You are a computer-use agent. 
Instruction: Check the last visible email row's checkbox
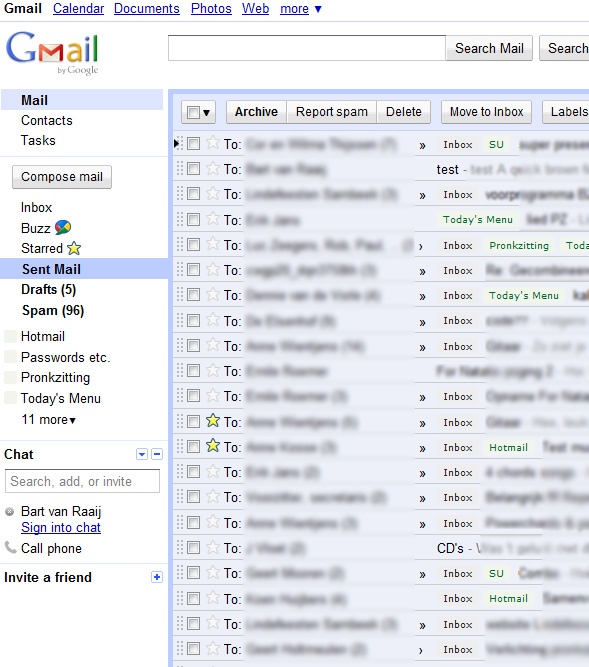click(193, 649)
